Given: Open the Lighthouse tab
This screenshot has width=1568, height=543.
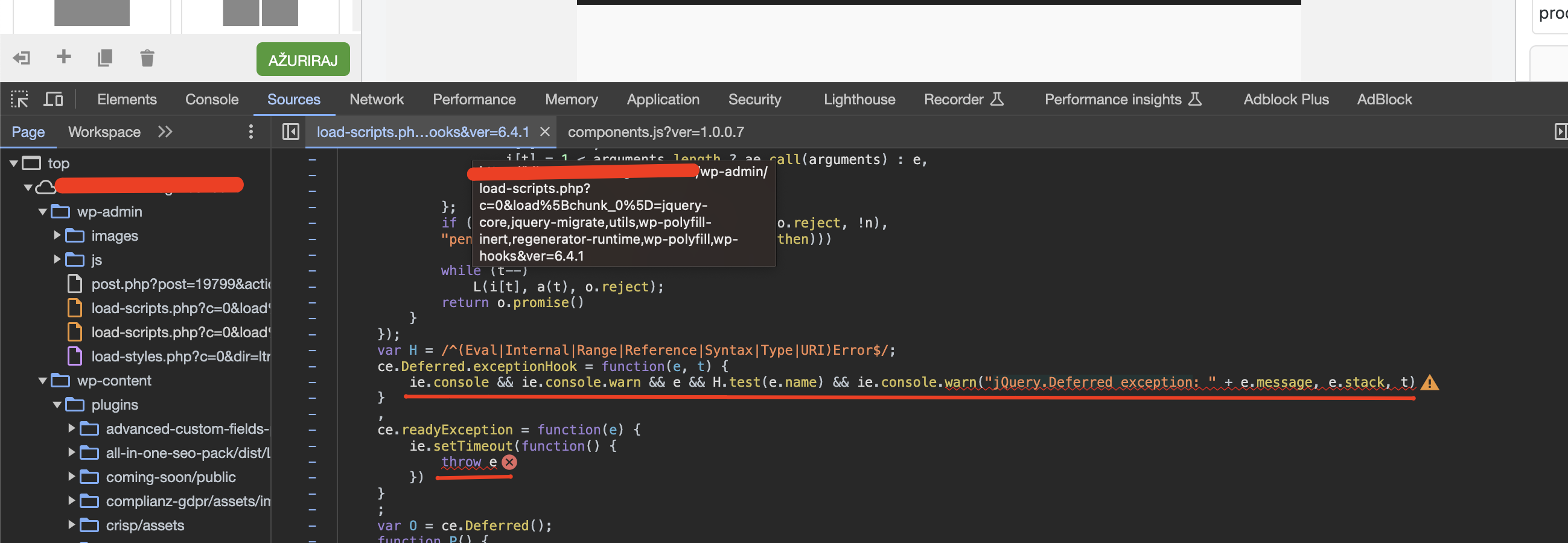Looking at the screenshot, I should 859,99.
